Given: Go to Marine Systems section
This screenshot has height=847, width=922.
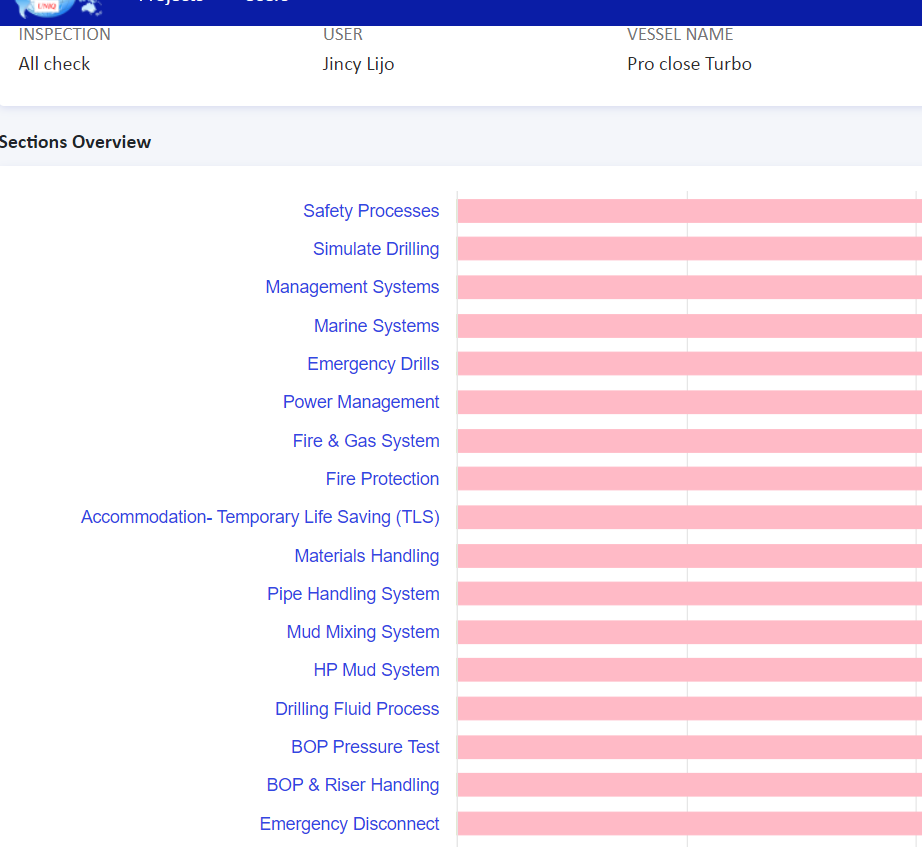Looking at the screenshot, I should click(376, 326).
